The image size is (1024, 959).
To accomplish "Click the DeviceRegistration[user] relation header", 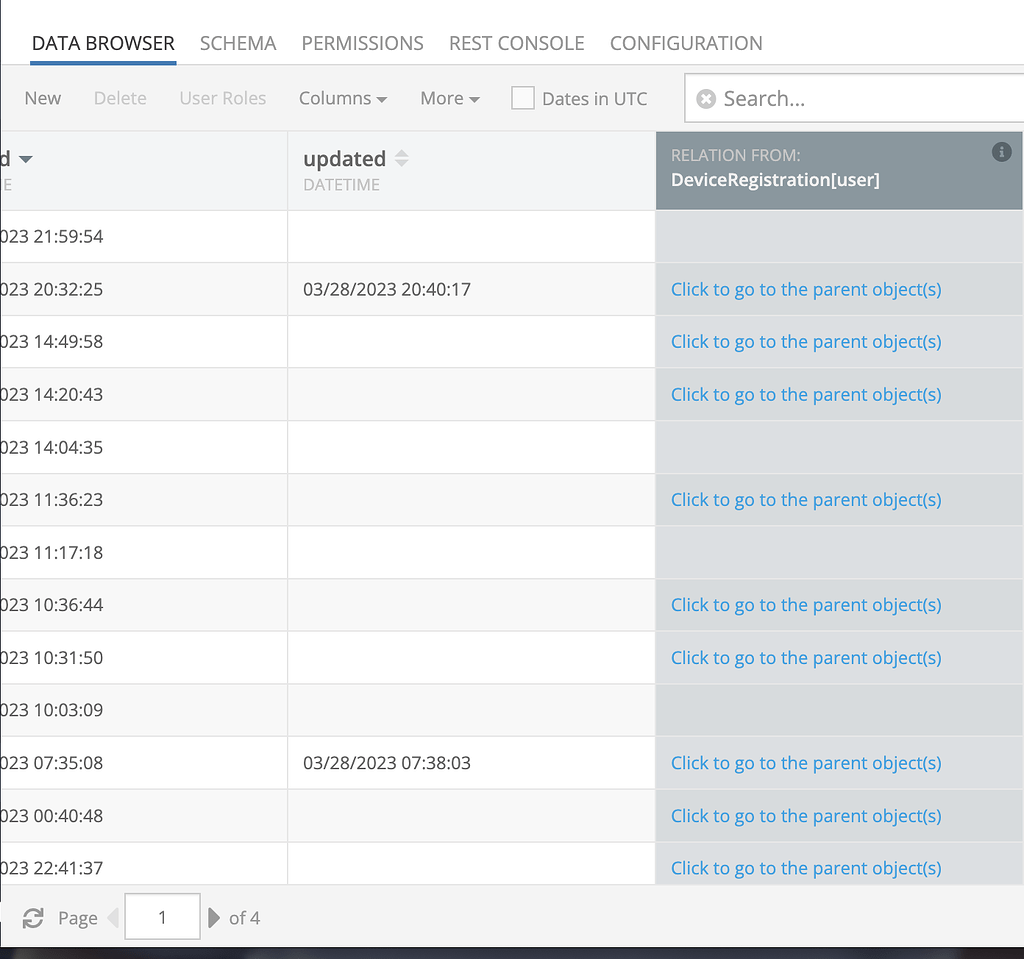I will tap(839, 171).
